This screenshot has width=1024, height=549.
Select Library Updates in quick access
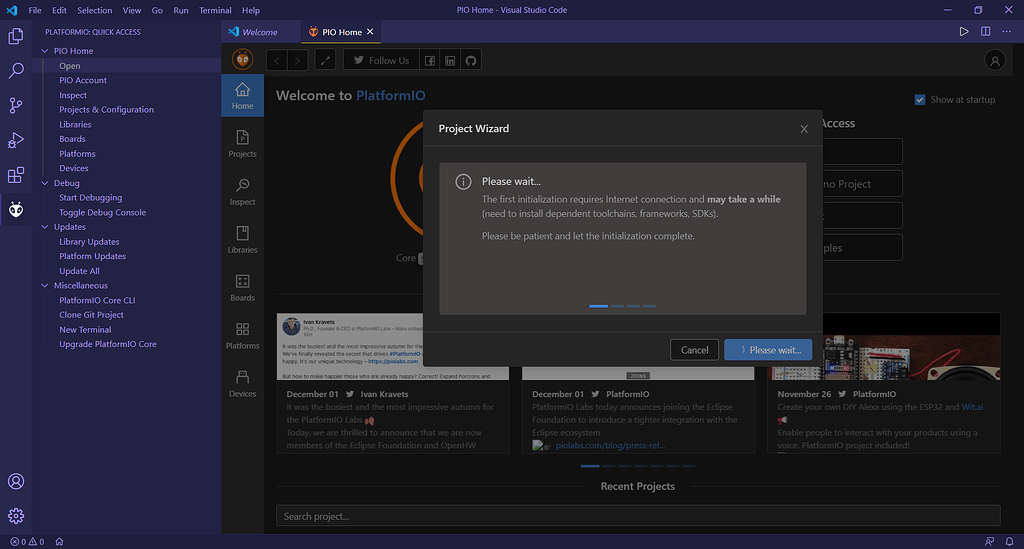[x=89, y=242]
